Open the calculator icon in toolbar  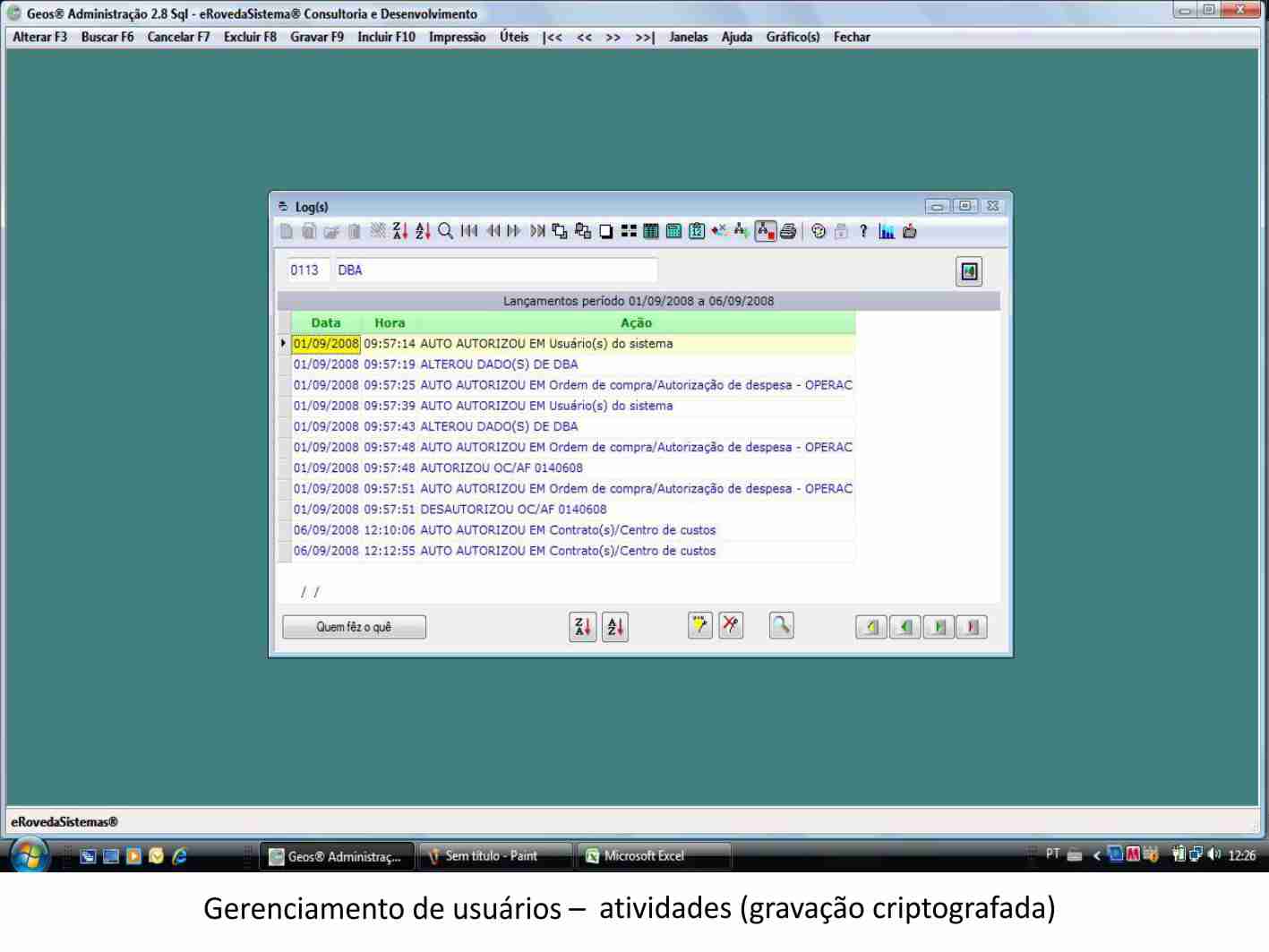[673, 231]
